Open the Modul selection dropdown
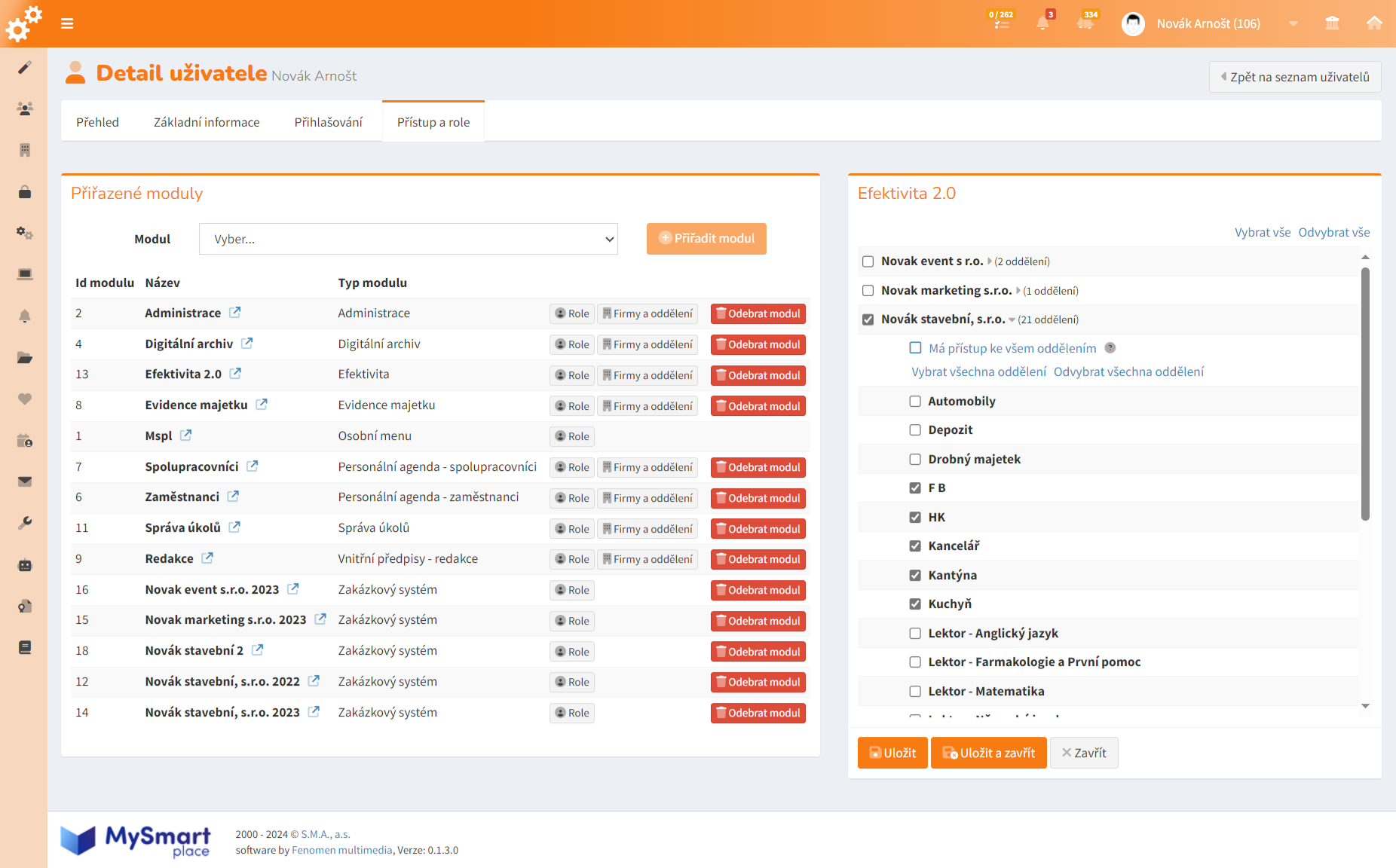Image resolution: width=1396 pixels, height=868 pixels. pyautogui.click(x=409, y=239)
